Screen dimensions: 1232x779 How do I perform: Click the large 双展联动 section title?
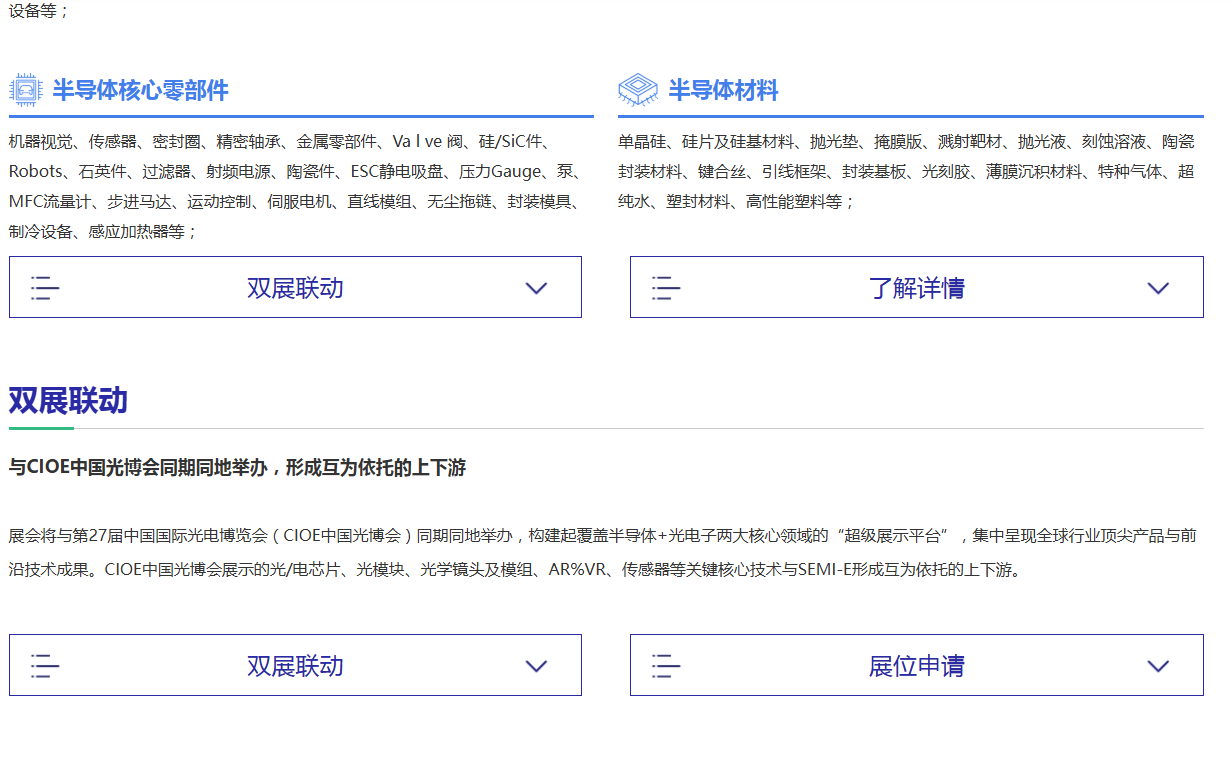[x=68, y=401]
